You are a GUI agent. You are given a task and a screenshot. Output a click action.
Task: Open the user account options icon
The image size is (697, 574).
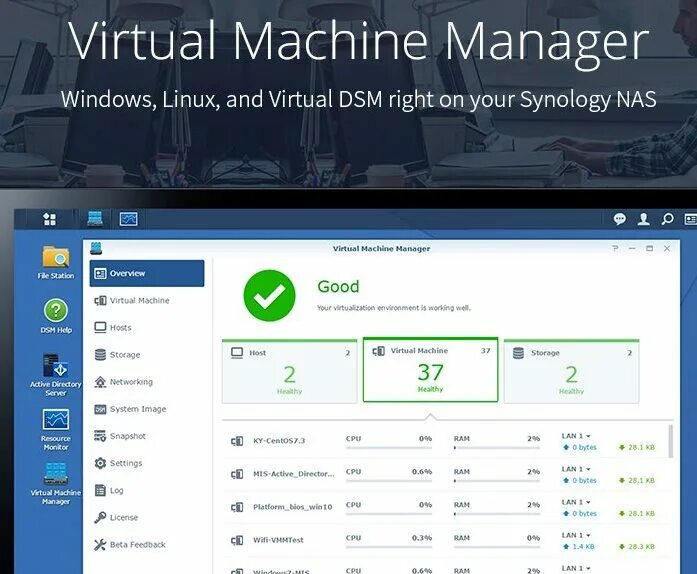tap(643, 219)
